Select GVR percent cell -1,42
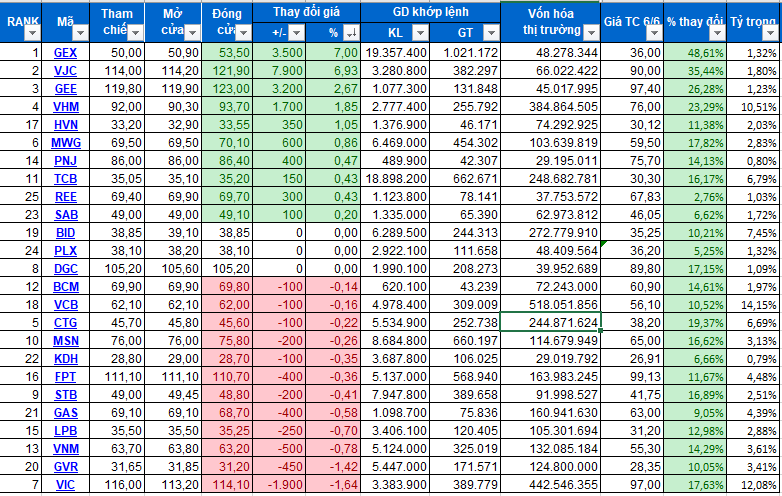782x496 pixels. click(333, 467)
